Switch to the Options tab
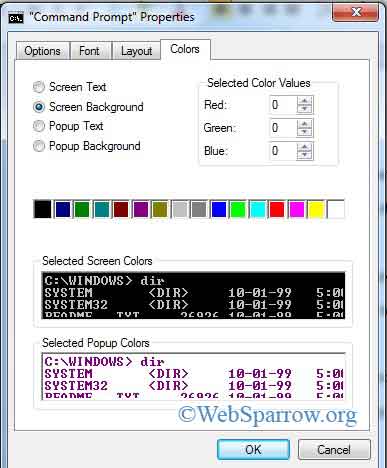The width and height of the screenshot is (387, 468). 43,51
